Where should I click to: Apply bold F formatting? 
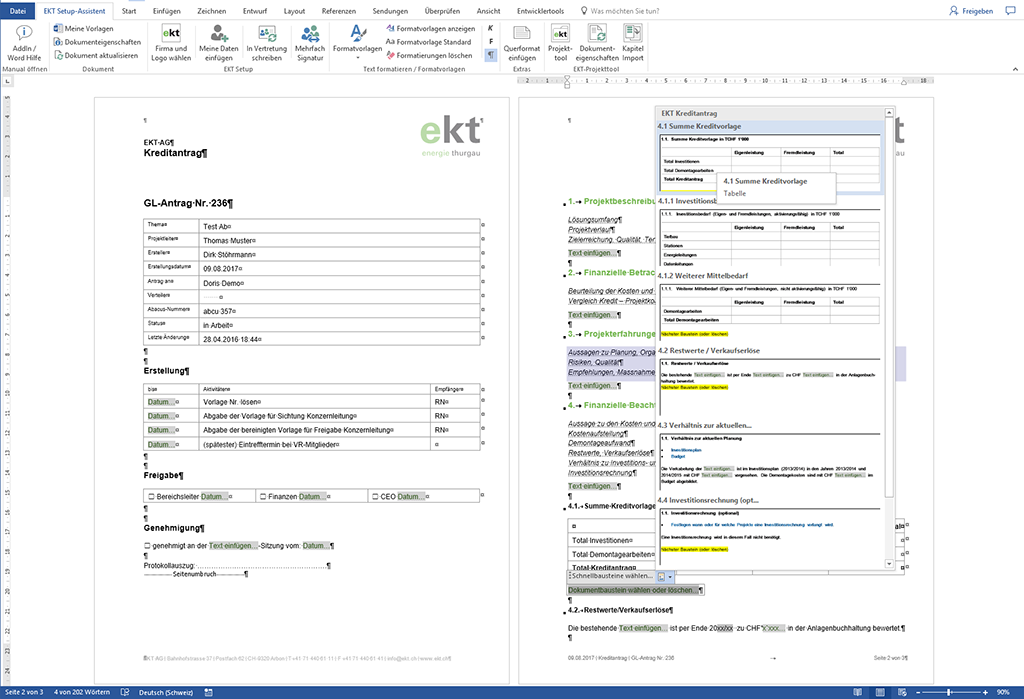(490, 42)
